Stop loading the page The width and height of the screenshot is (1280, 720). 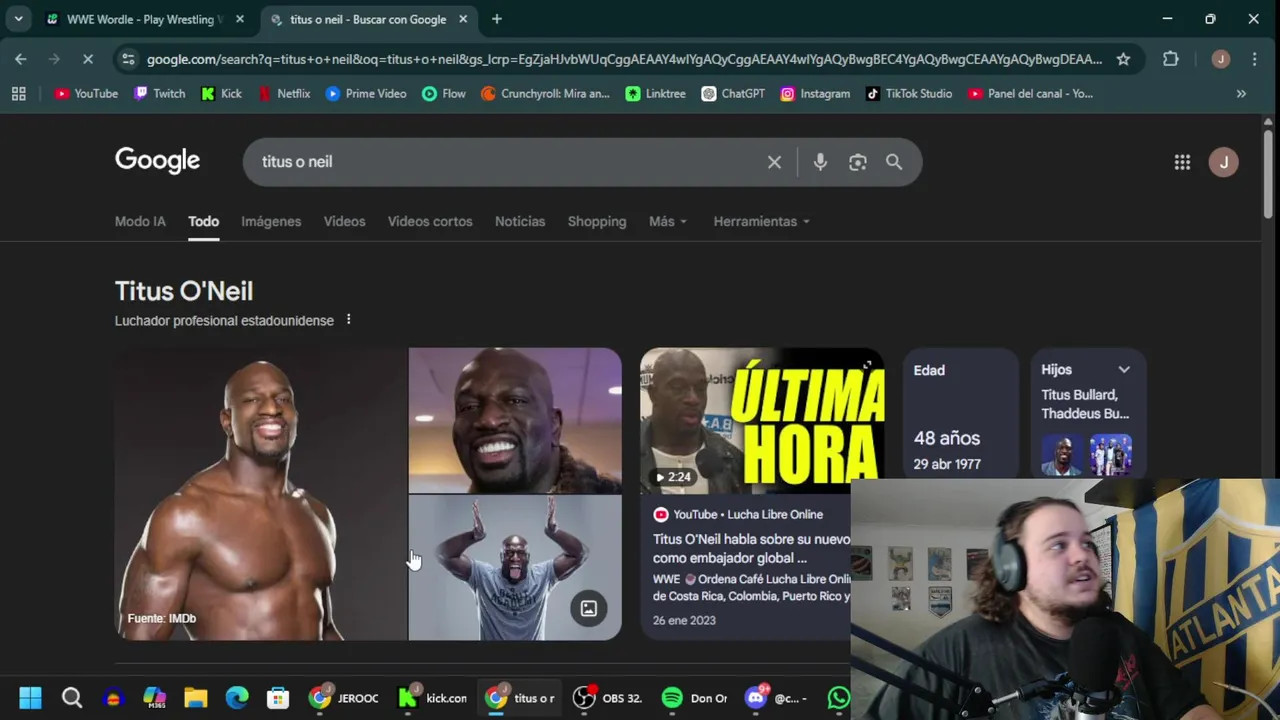87,59
